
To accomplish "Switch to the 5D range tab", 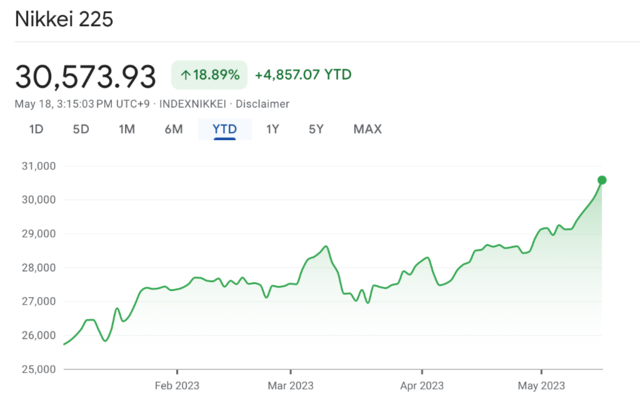I will [x=81, y=129].
